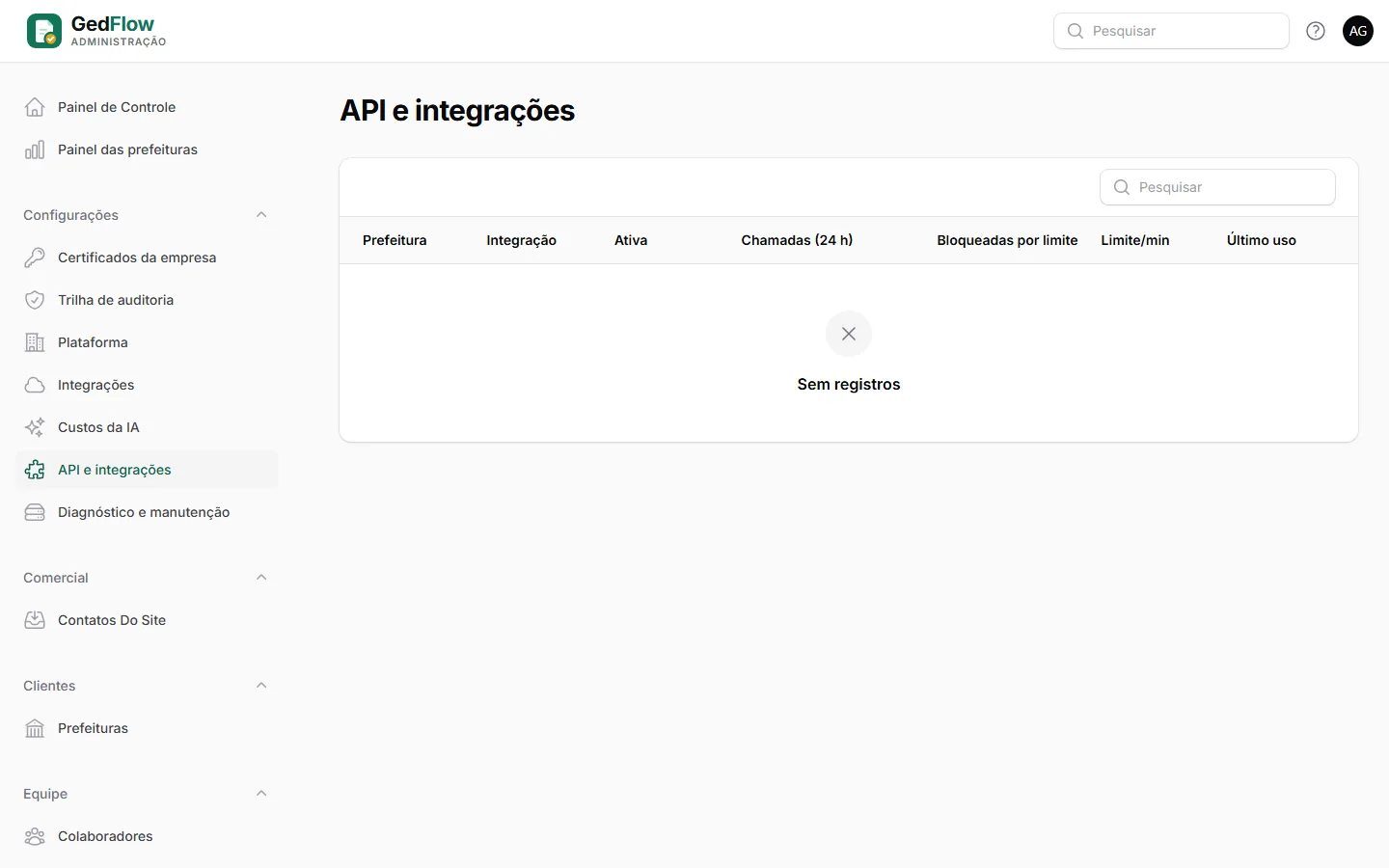Collapse the Configurações section chevron
1389x868 pixels.
coord(261,215)
